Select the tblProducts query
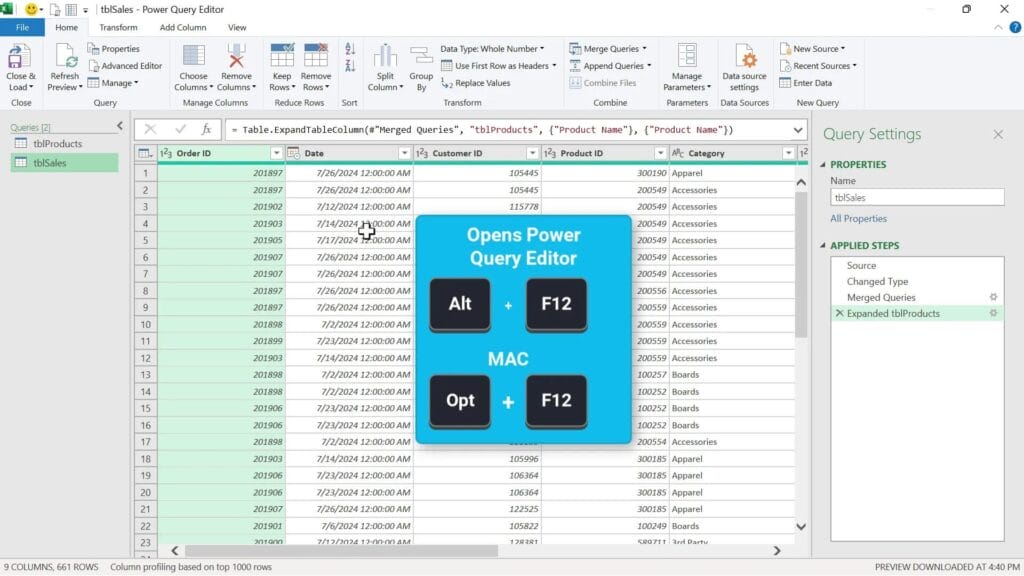 pyautogui.click(x=57, y=144)
